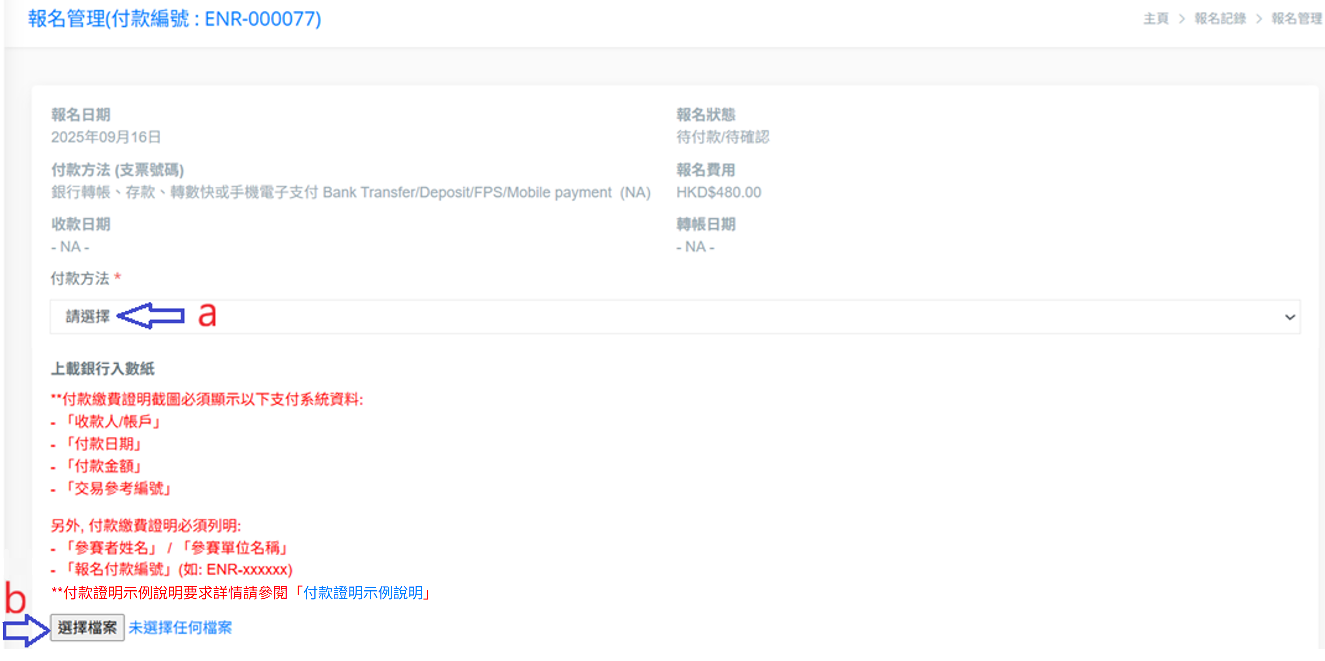Image resolution: width=1325 pixels, height=661 pixels.
Task: Click the 收款日期 label
Action: (x=81, y=225)
